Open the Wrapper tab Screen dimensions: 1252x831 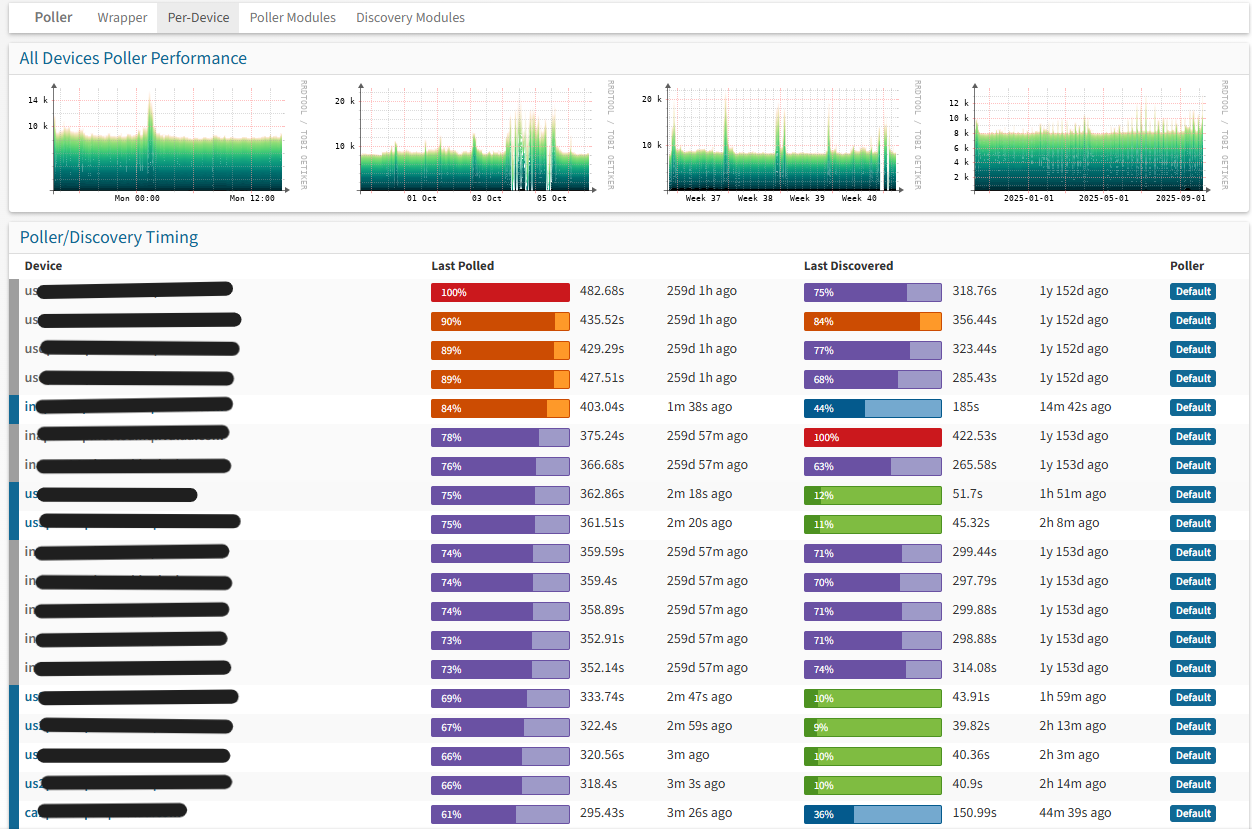point(122,17)
